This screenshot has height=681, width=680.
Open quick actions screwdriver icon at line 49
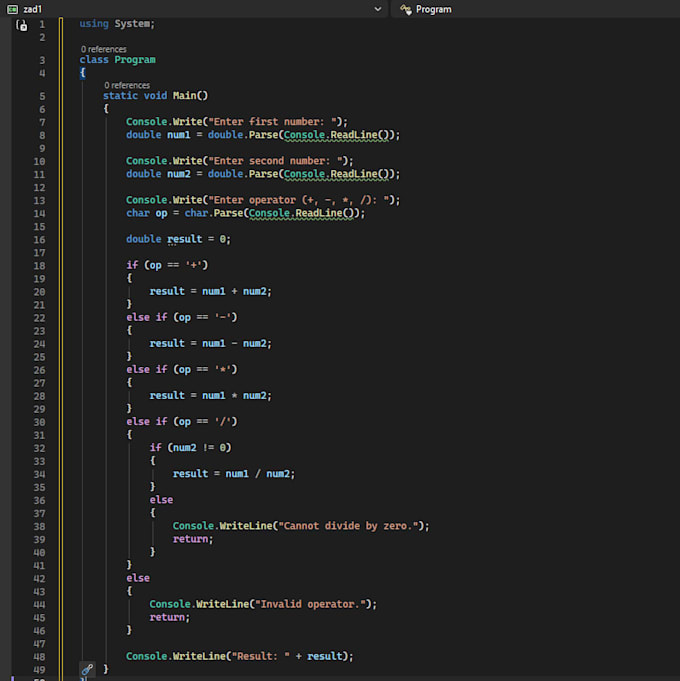coord(87,669)
